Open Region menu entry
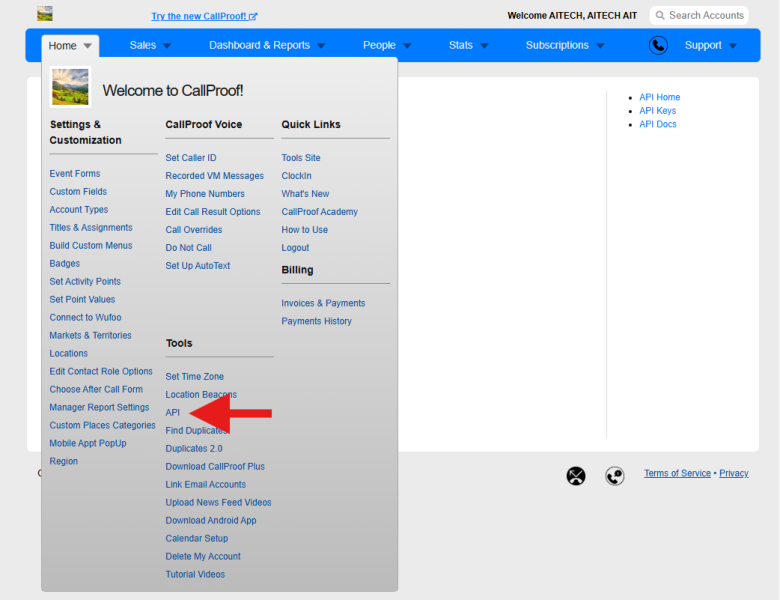Screen dimensions: 780x600 click(x=63, y=461)
